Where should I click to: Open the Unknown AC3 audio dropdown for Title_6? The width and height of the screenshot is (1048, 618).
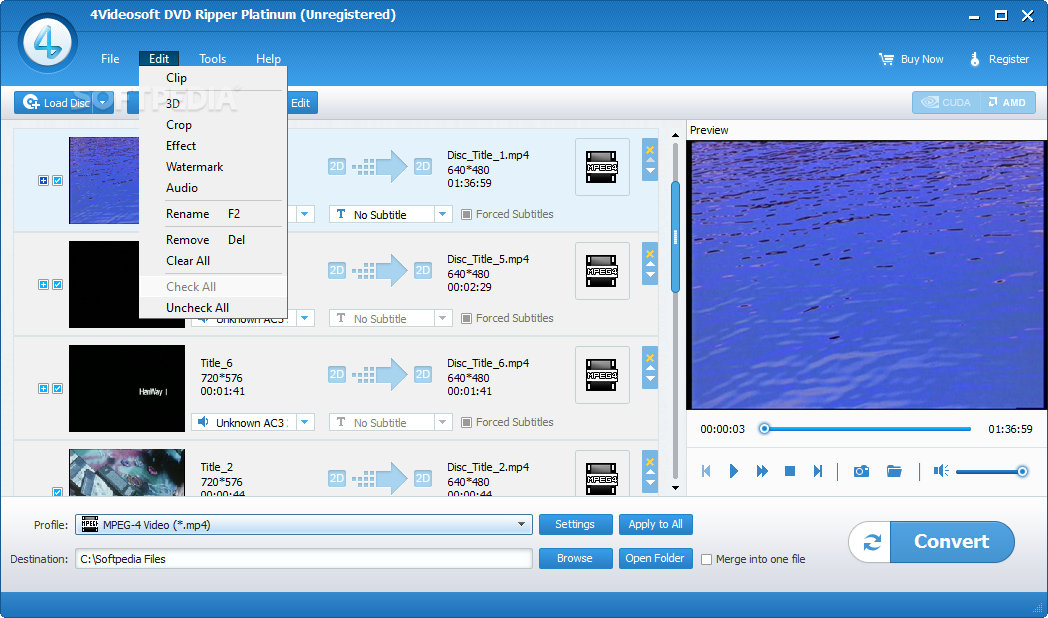coord(305,422)
